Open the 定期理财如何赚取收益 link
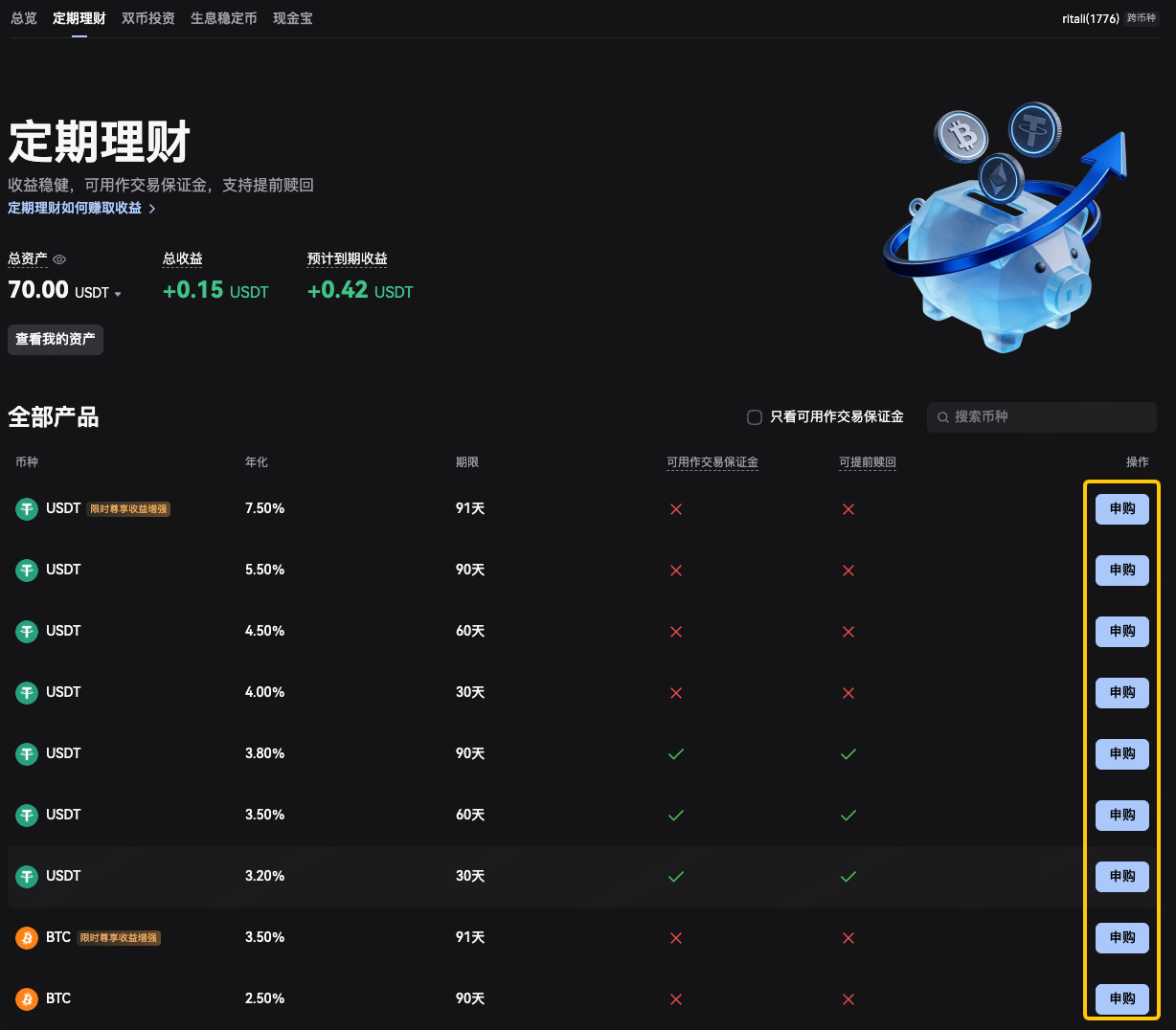The height and width of the screenshot is (1030, 1176). [81, 208]
